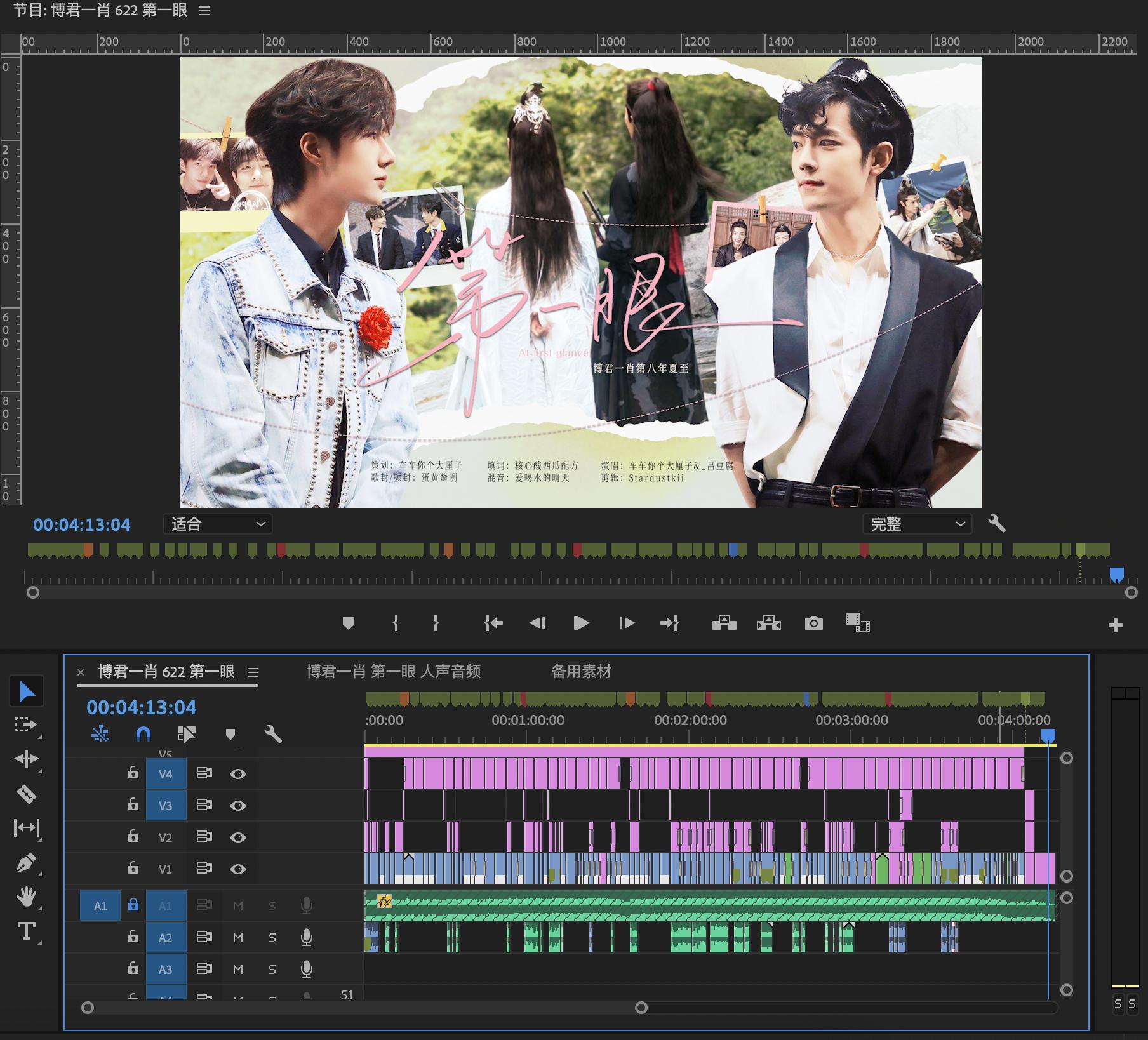Open timeline wrench display settings
The height and width of the screenshot is (1040, 1148).
pos(272,735)
